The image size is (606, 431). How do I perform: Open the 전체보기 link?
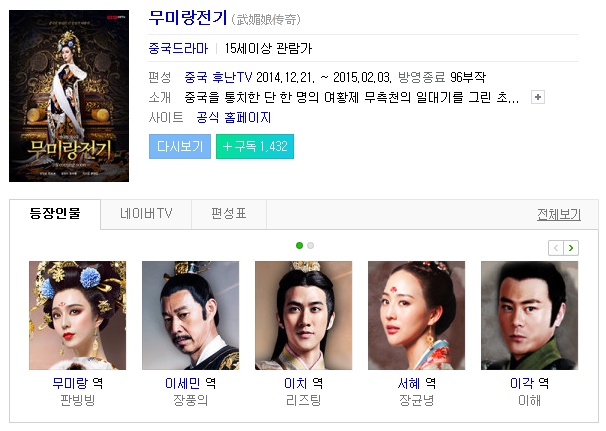click(559, 214)
